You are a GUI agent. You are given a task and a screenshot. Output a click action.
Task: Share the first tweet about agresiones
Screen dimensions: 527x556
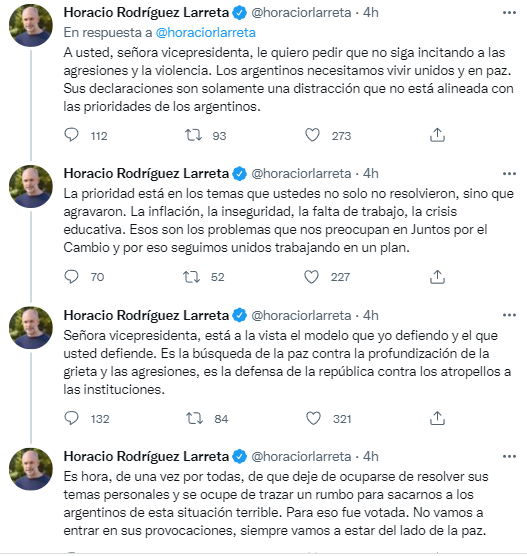437,135
